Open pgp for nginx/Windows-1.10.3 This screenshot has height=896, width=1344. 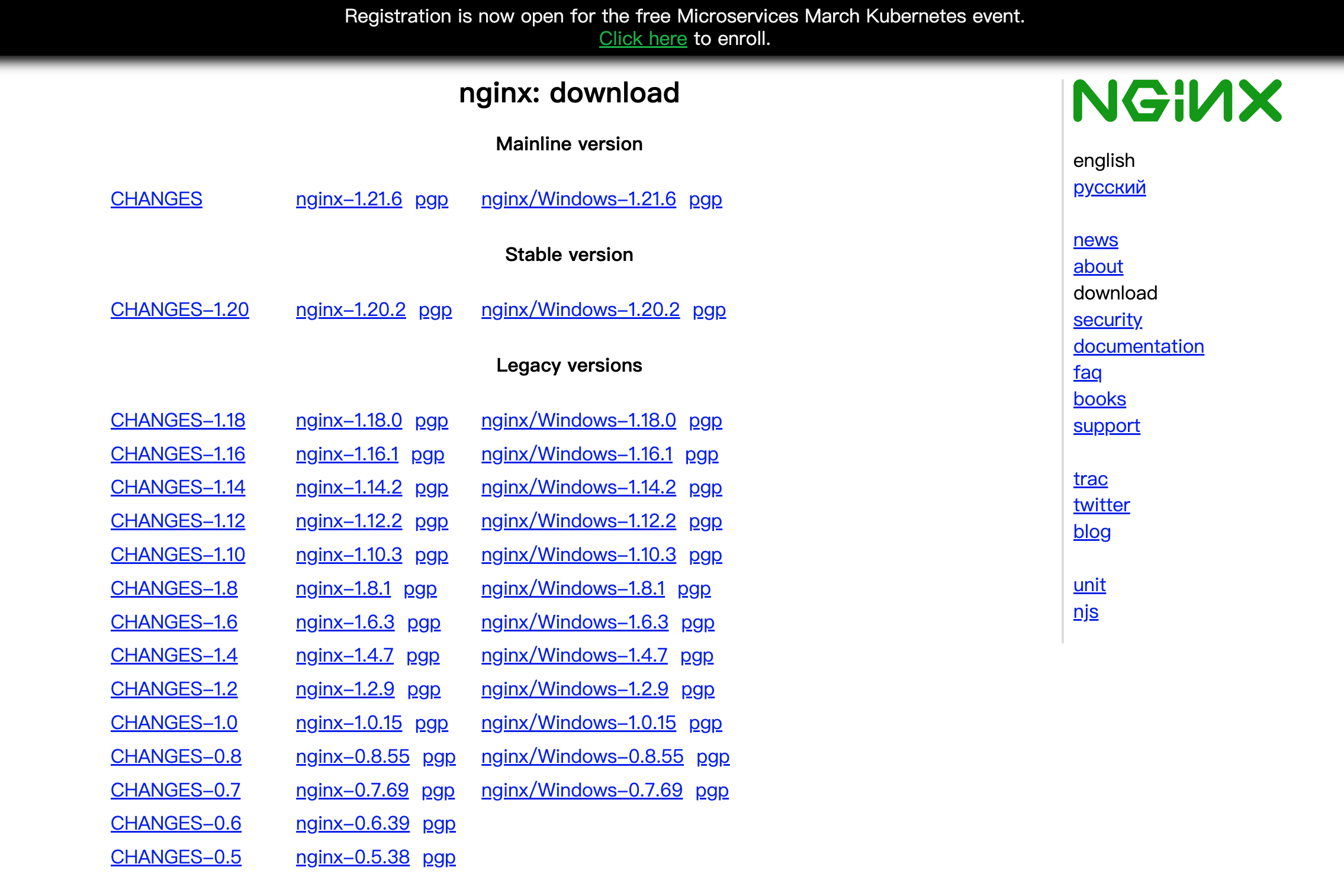(706, 556)
